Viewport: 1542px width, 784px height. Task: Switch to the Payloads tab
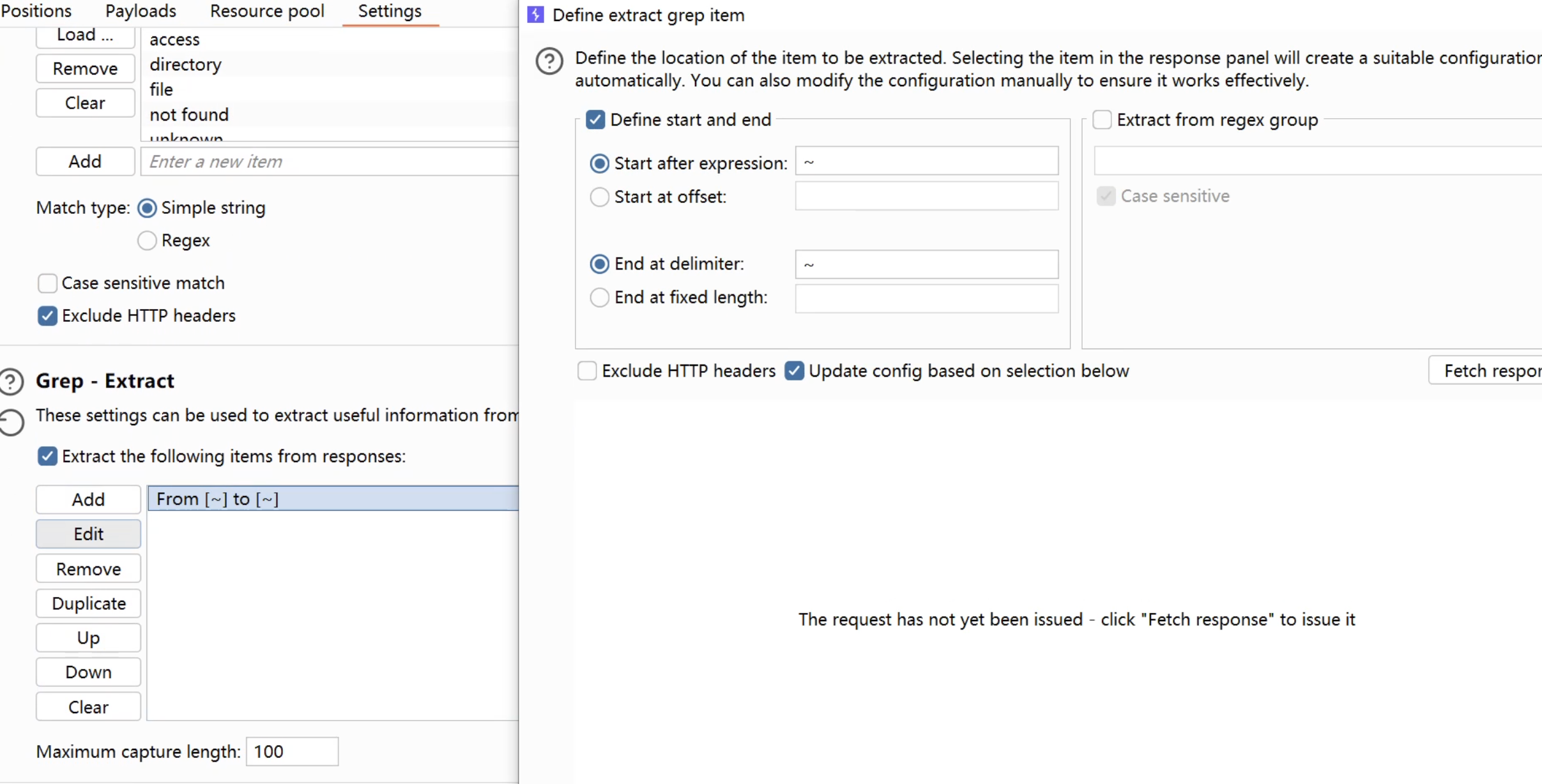[x=141, y=11]
